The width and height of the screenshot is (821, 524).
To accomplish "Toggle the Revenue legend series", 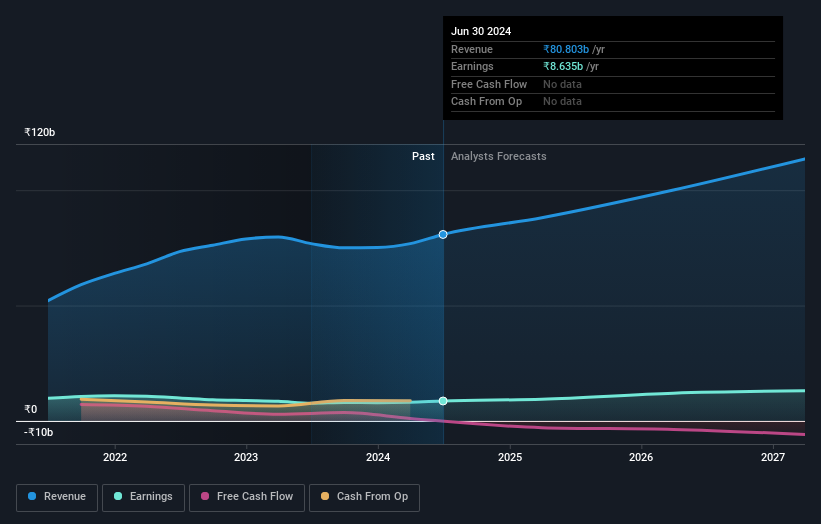I will coord(57,497).
